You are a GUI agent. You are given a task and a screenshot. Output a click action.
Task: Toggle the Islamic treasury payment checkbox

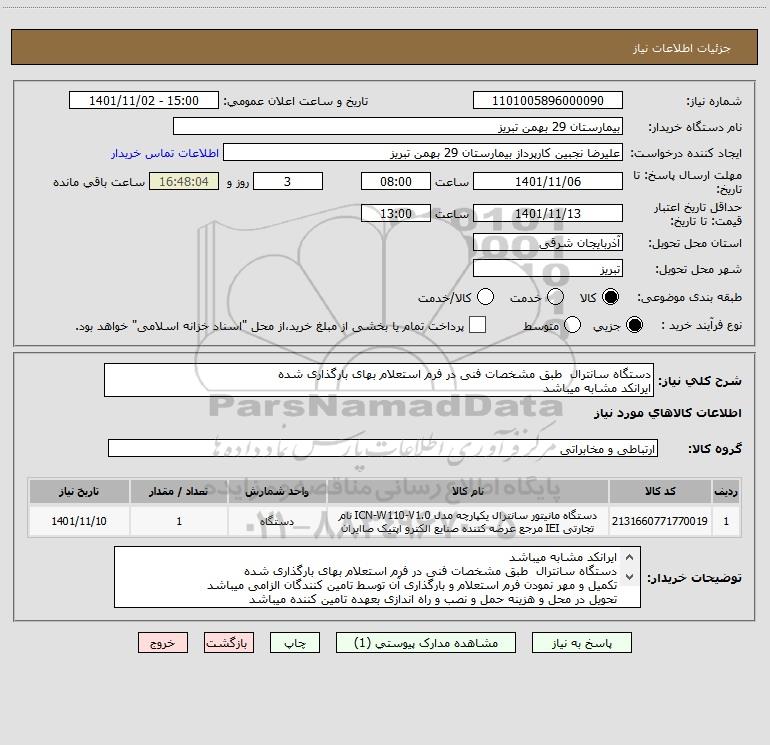[x=477, y=325]
